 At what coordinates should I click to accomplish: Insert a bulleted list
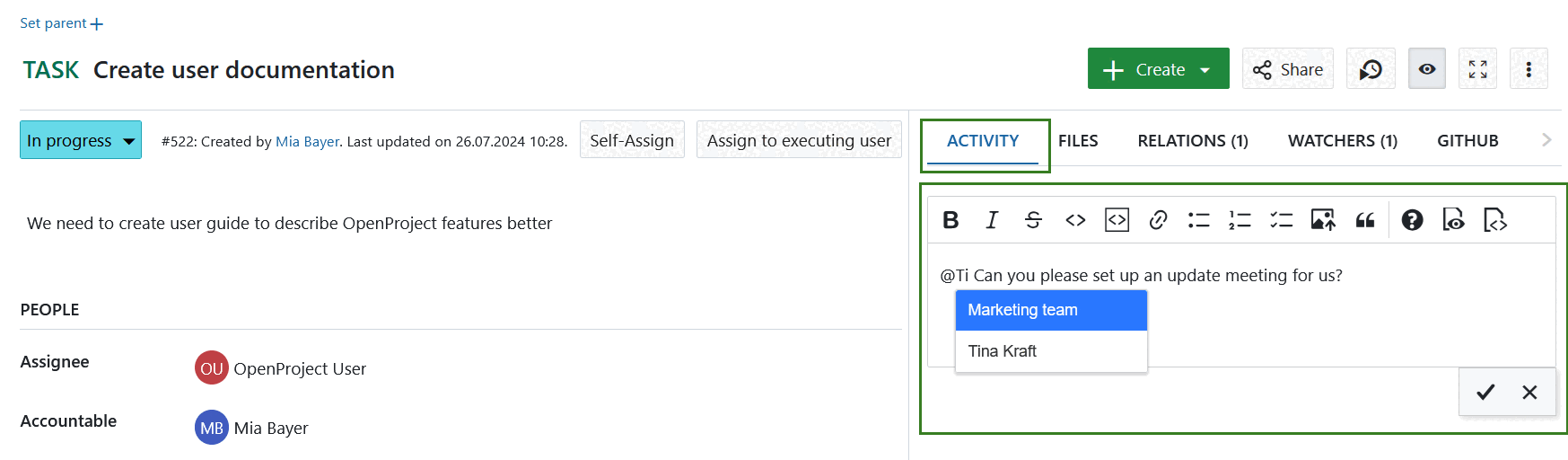(1199, 220)
